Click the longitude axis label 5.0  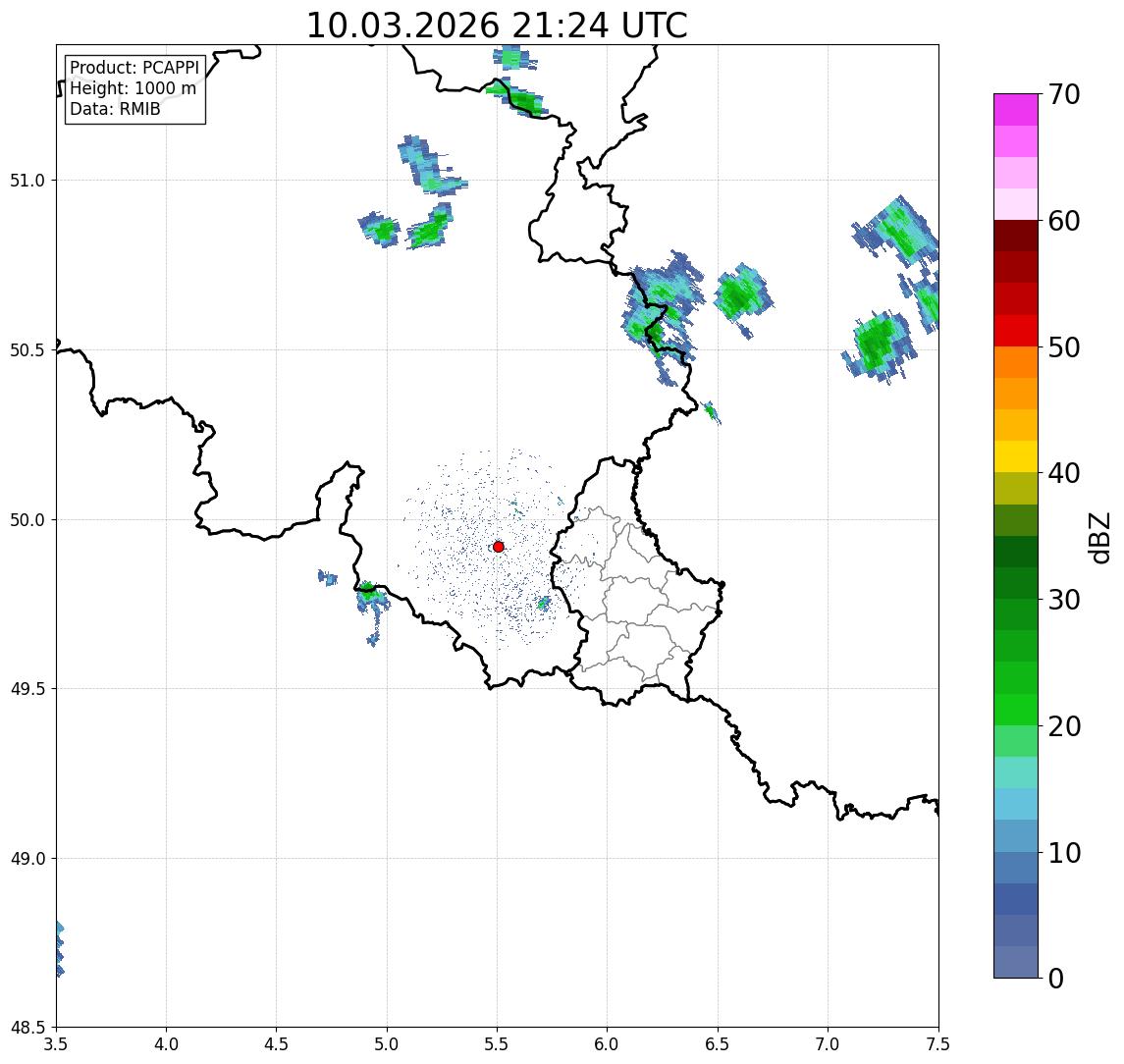pos(387,1044)
